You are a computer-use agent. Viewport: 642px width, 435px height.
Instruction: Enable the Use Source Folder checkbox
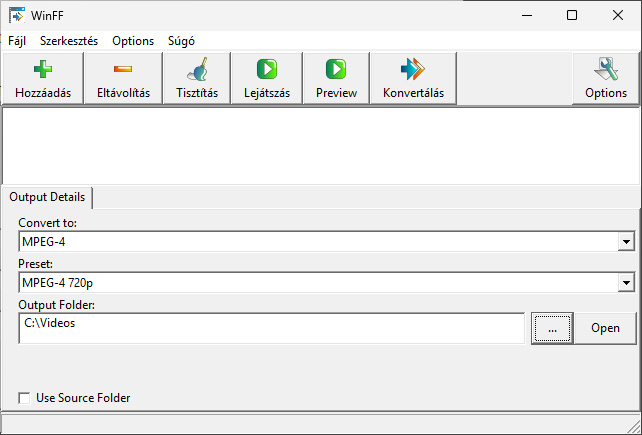[24, 398]
